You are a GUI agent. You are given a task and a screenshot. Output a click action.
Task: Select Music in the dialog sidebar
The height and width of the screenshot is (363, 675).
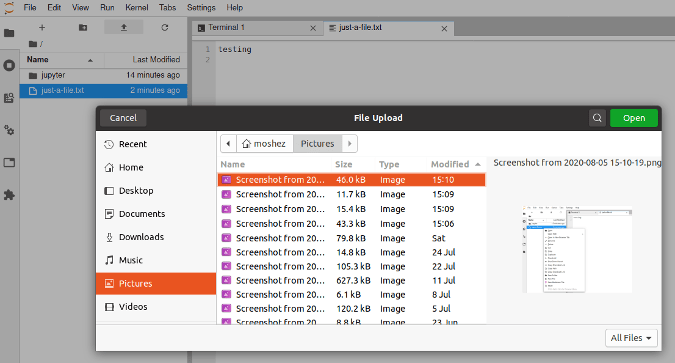(x=156, y=261)
